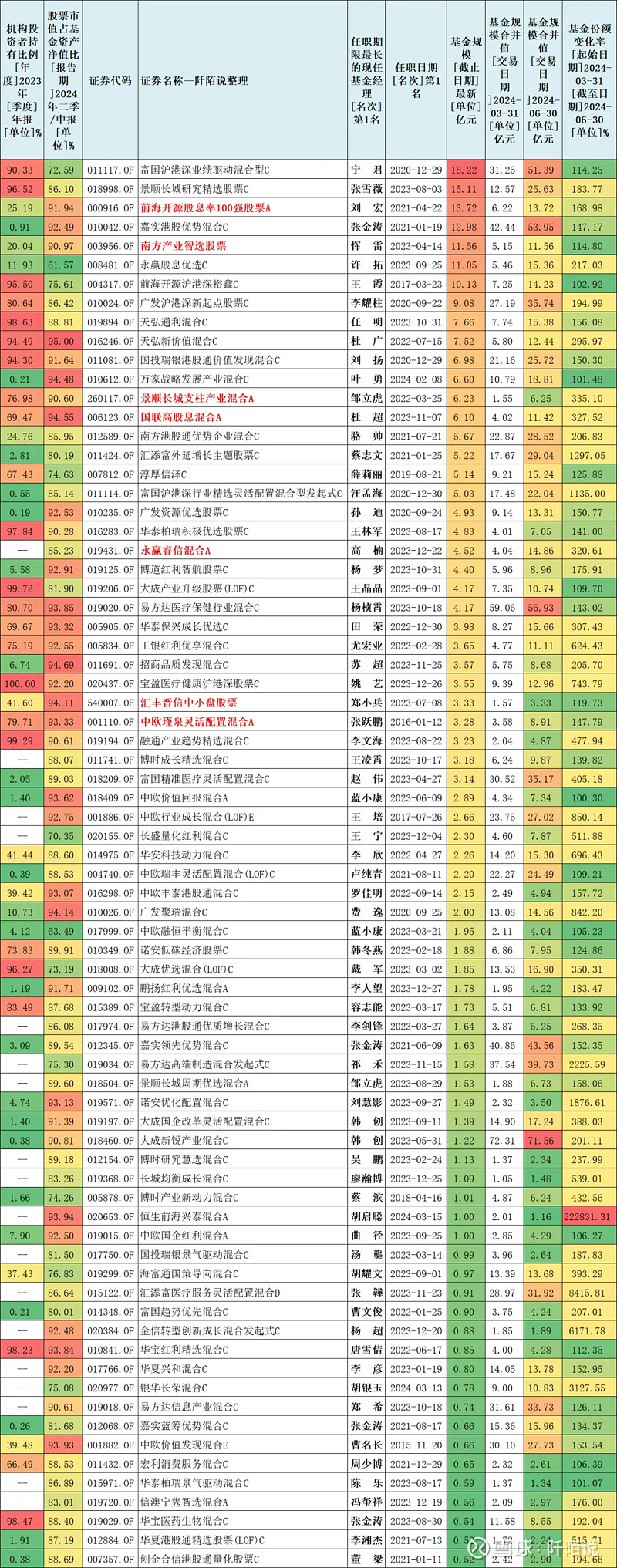Click fund name 宝盈医疗健康沪港深股票C
The image size is (617, 1568).
coord(200,683)
